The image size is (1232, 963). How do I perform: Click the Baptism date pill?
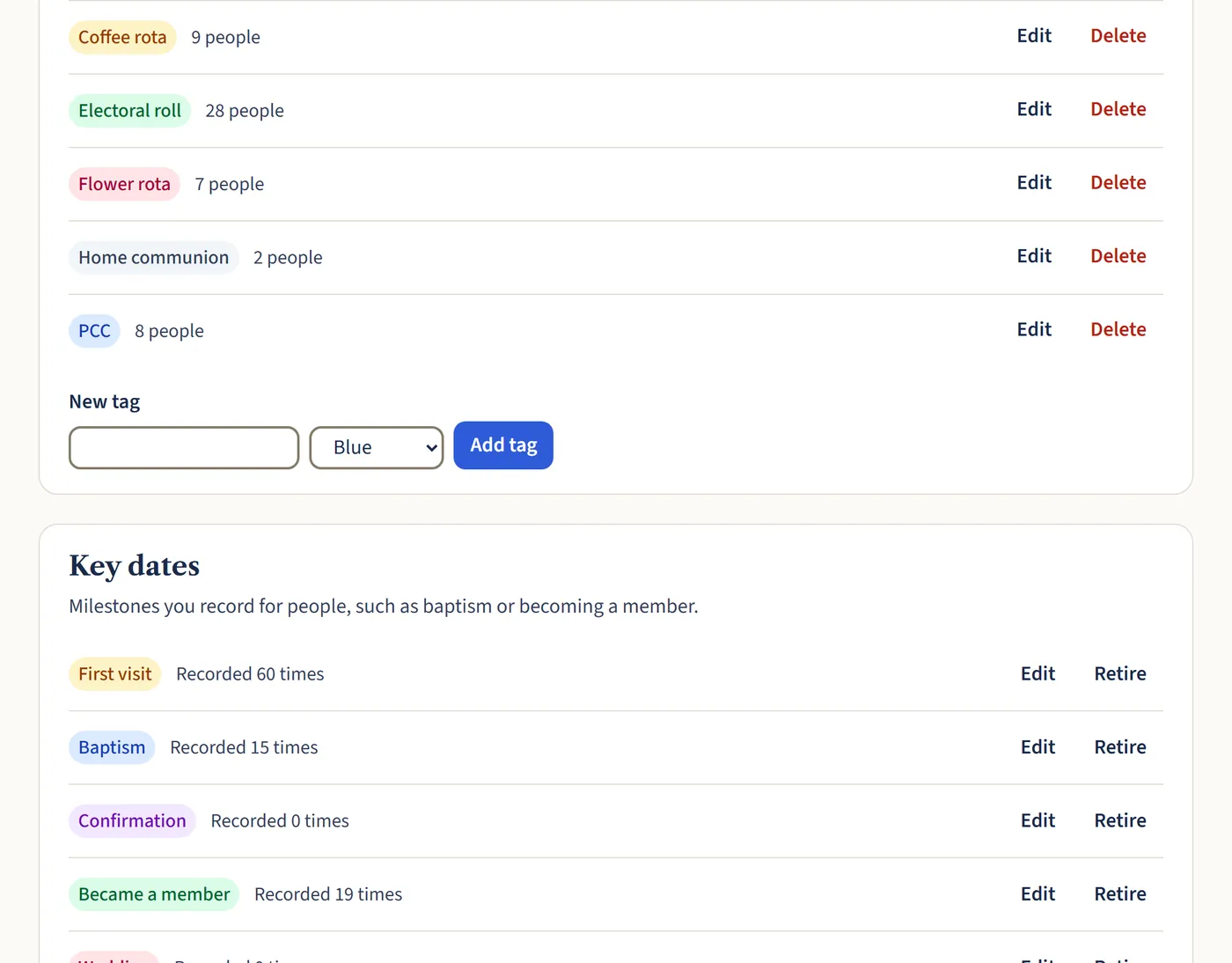[x=112, y=747]
